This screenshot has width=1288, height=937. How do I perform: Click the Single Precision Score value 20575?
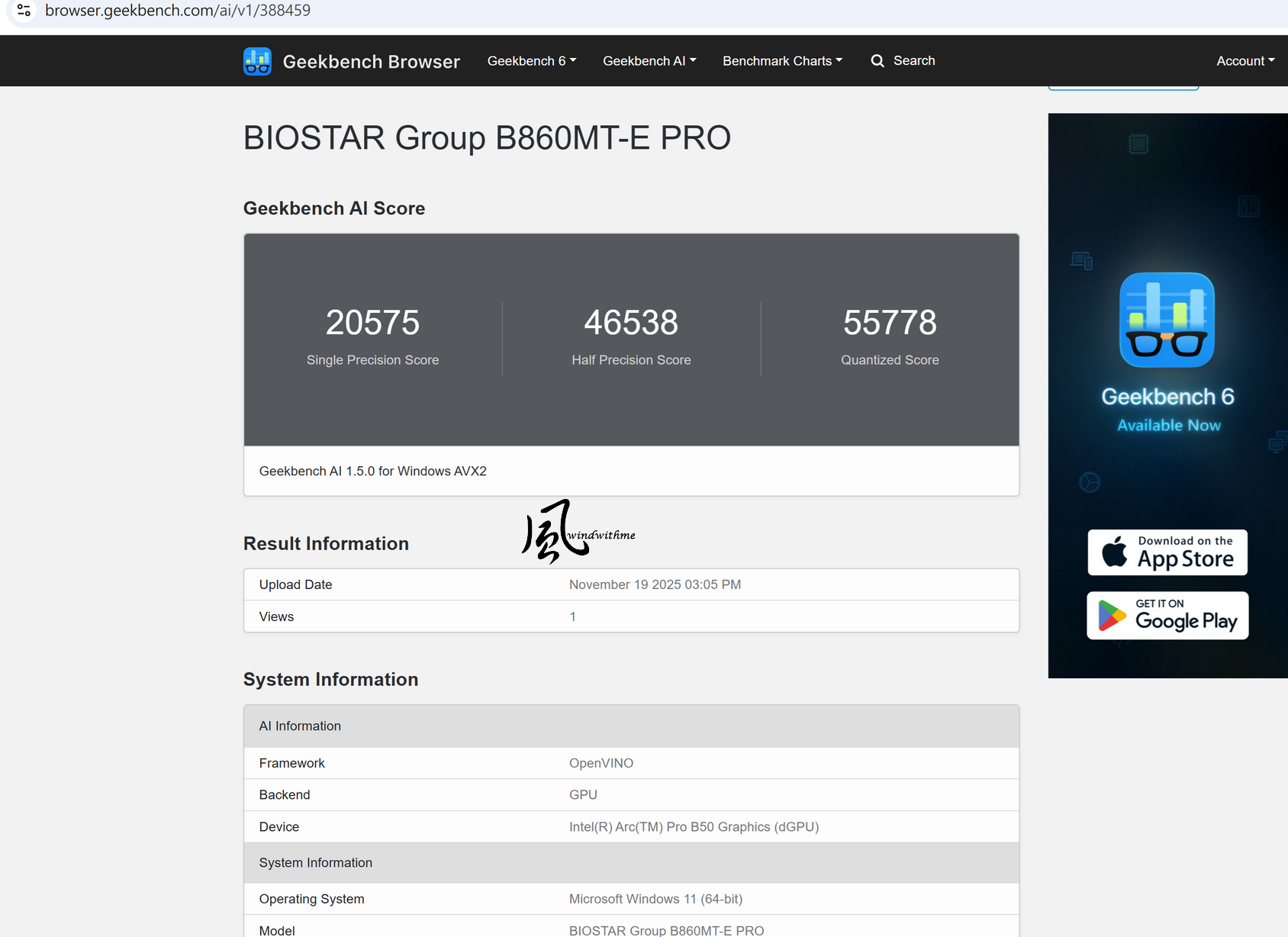point(372,323)
